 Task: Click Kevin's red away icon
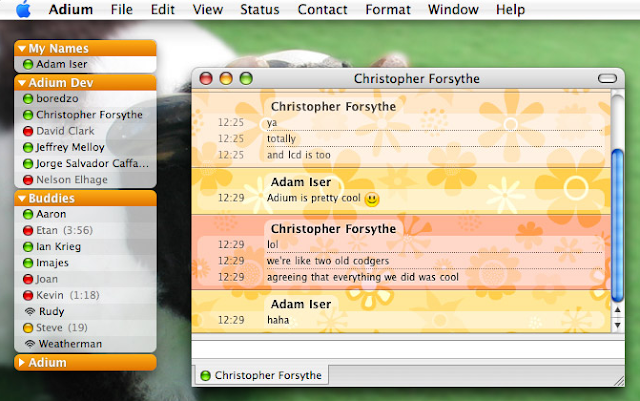[28, 296]
